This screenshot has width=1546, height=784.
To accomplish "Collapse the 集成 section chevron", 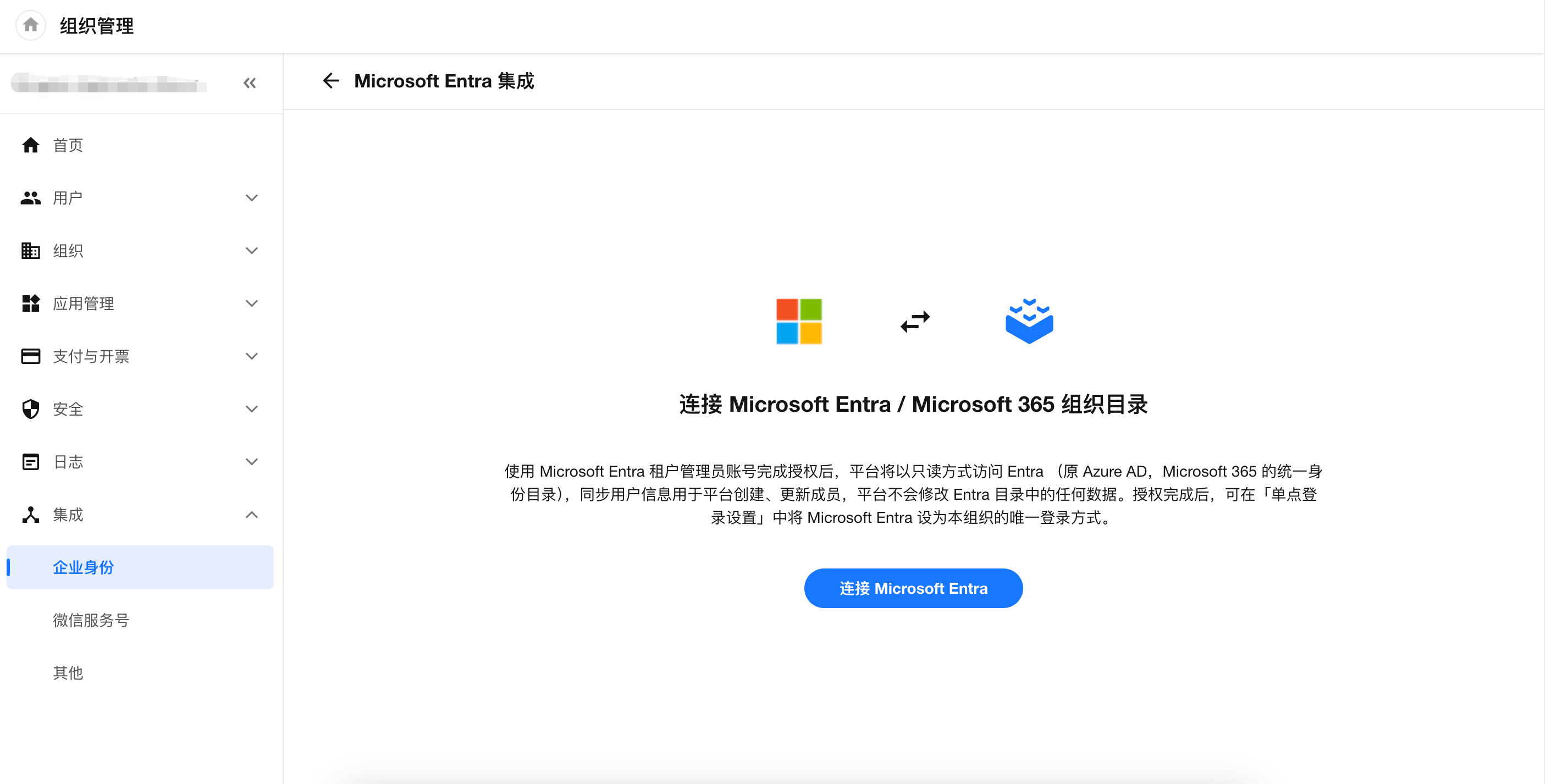I will coord(252,515).
